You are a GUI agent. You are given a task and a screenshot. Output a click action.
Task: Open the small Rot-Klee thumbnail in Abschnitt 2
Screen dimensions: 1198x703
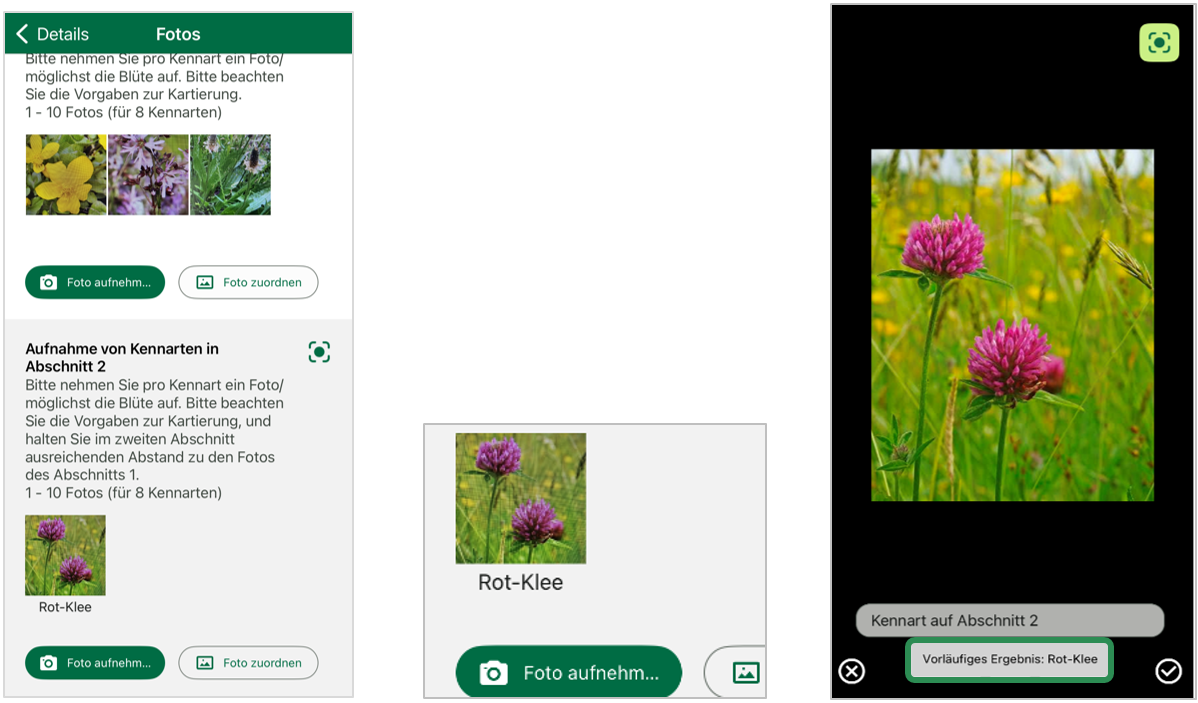click(65, 555)
